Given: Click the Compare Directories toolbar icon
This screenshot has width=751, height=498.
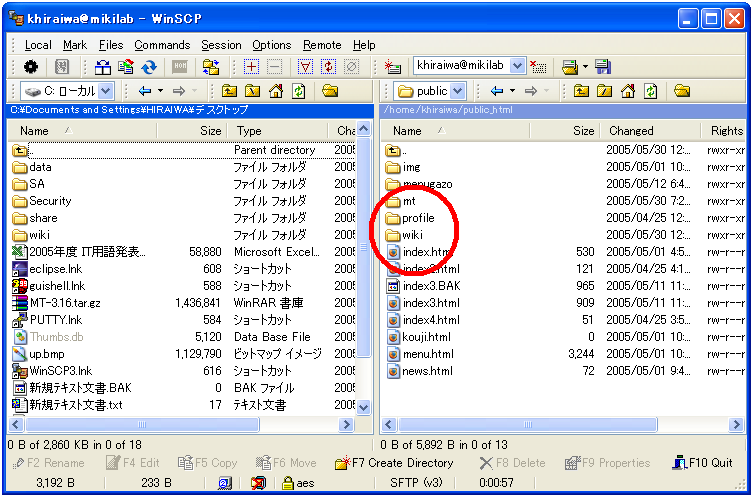Looking at the screenshot, I should pos(102,67).
